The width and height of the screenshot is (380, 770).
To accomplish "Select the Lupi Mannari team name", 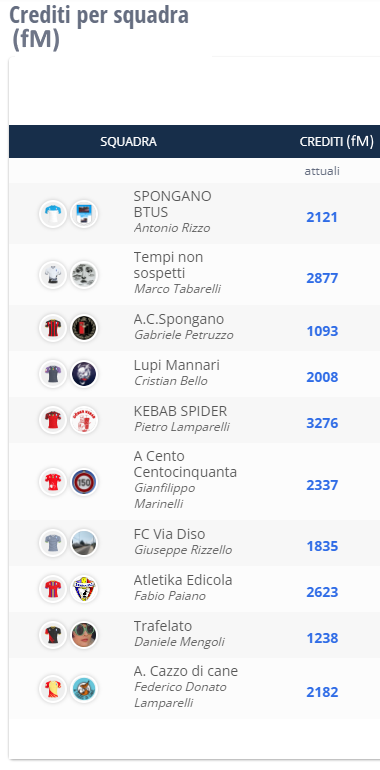I will [x=177, y=365].
